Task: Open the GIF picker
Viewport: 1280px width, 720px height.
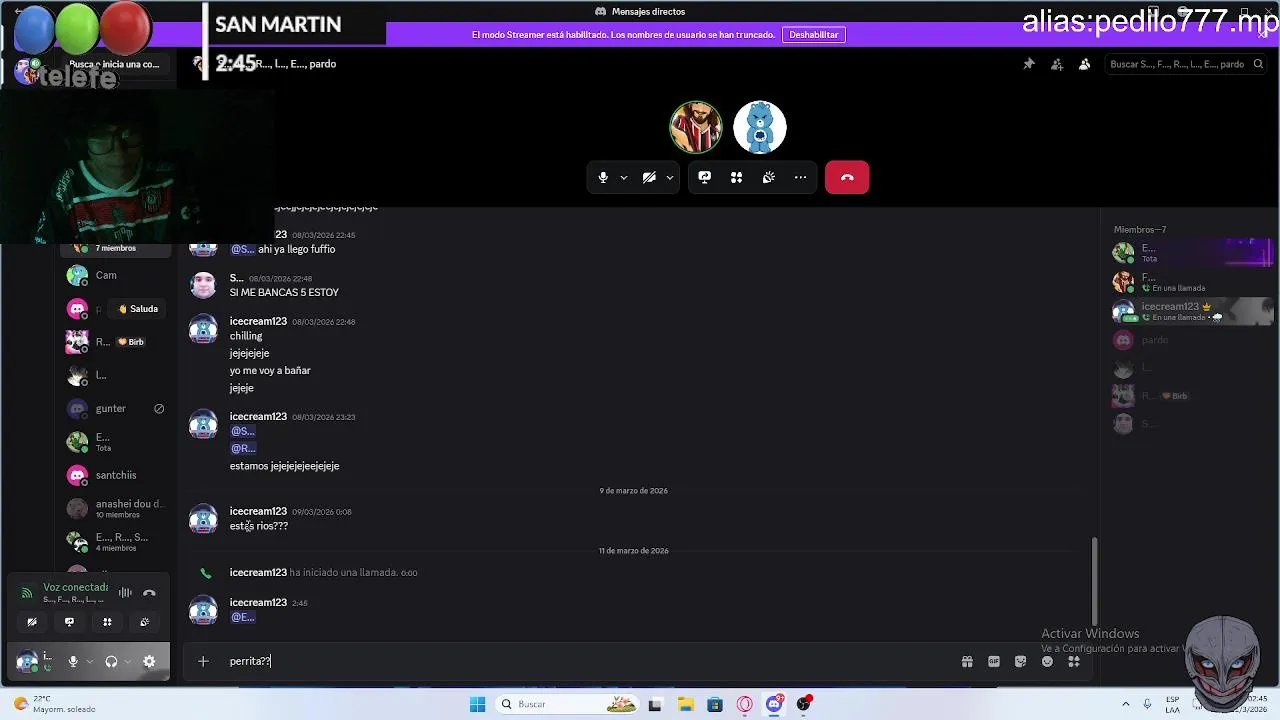Action: (994, 661)
